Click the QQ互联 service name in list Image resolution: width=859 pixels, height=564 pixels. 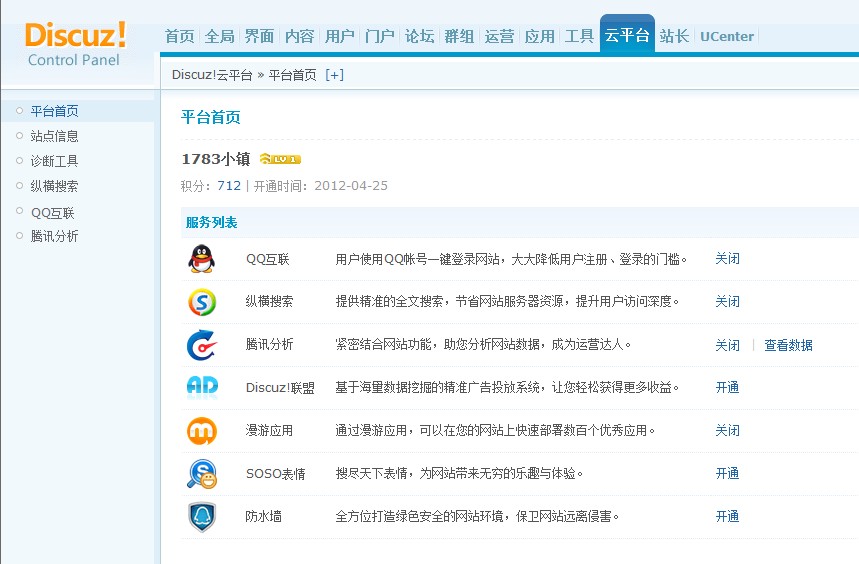pyautogui.click(x=267, y=259)
